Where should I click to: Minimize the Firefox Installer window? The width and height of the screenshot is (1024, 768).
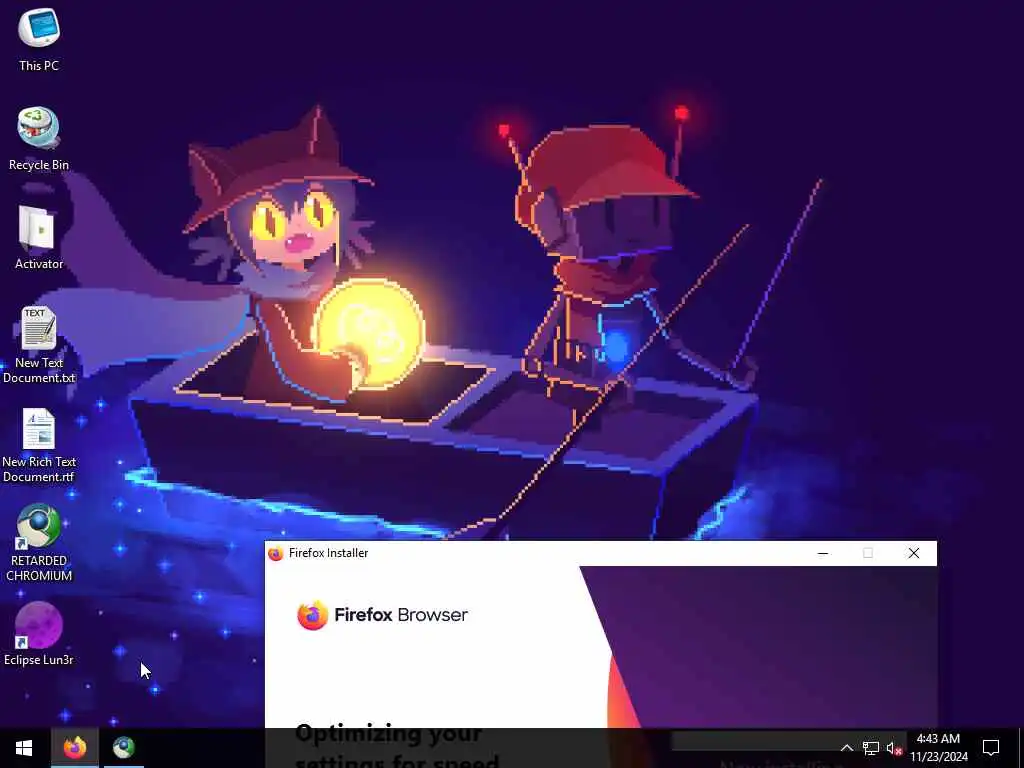[823, 553]
